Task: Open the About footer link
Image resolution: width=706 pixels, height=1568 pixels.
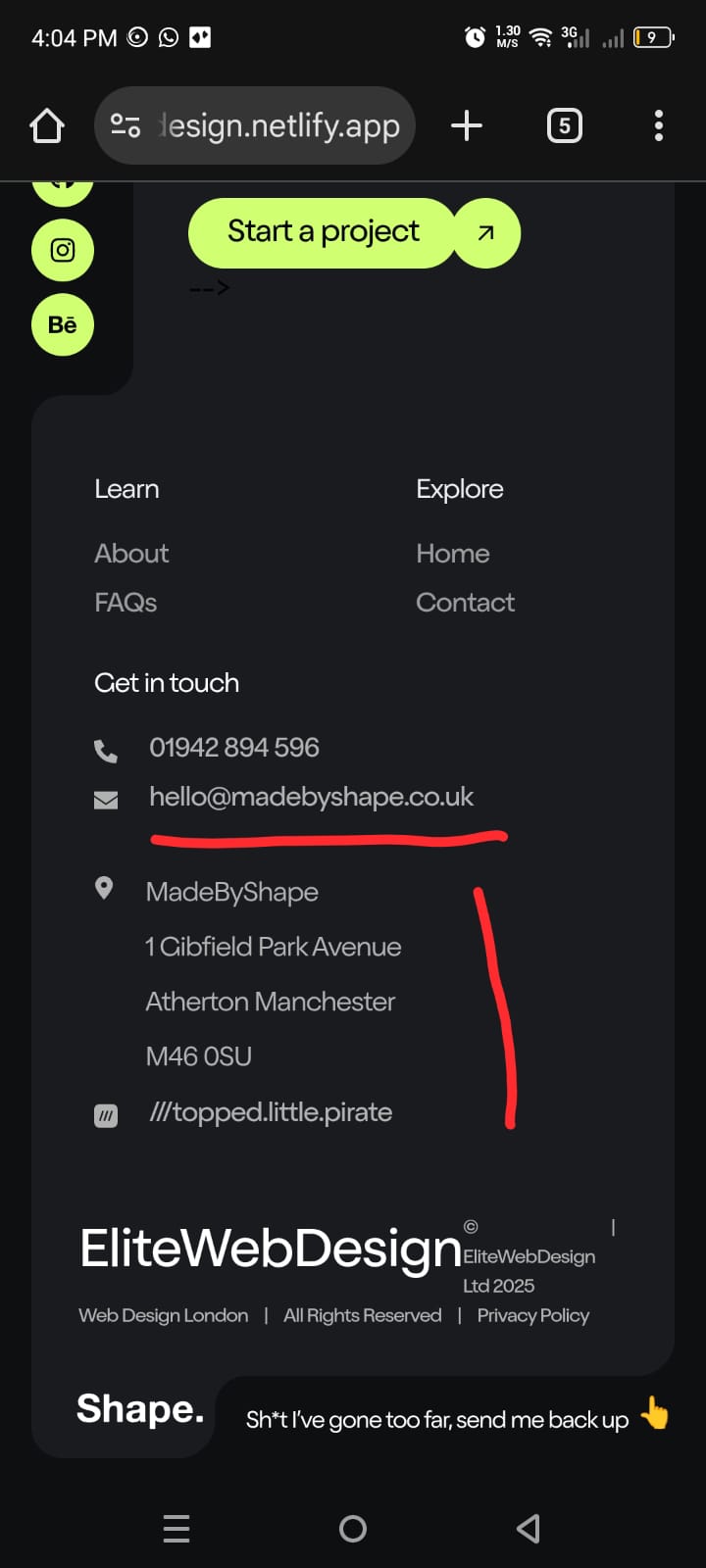Action: pos(131,554)
